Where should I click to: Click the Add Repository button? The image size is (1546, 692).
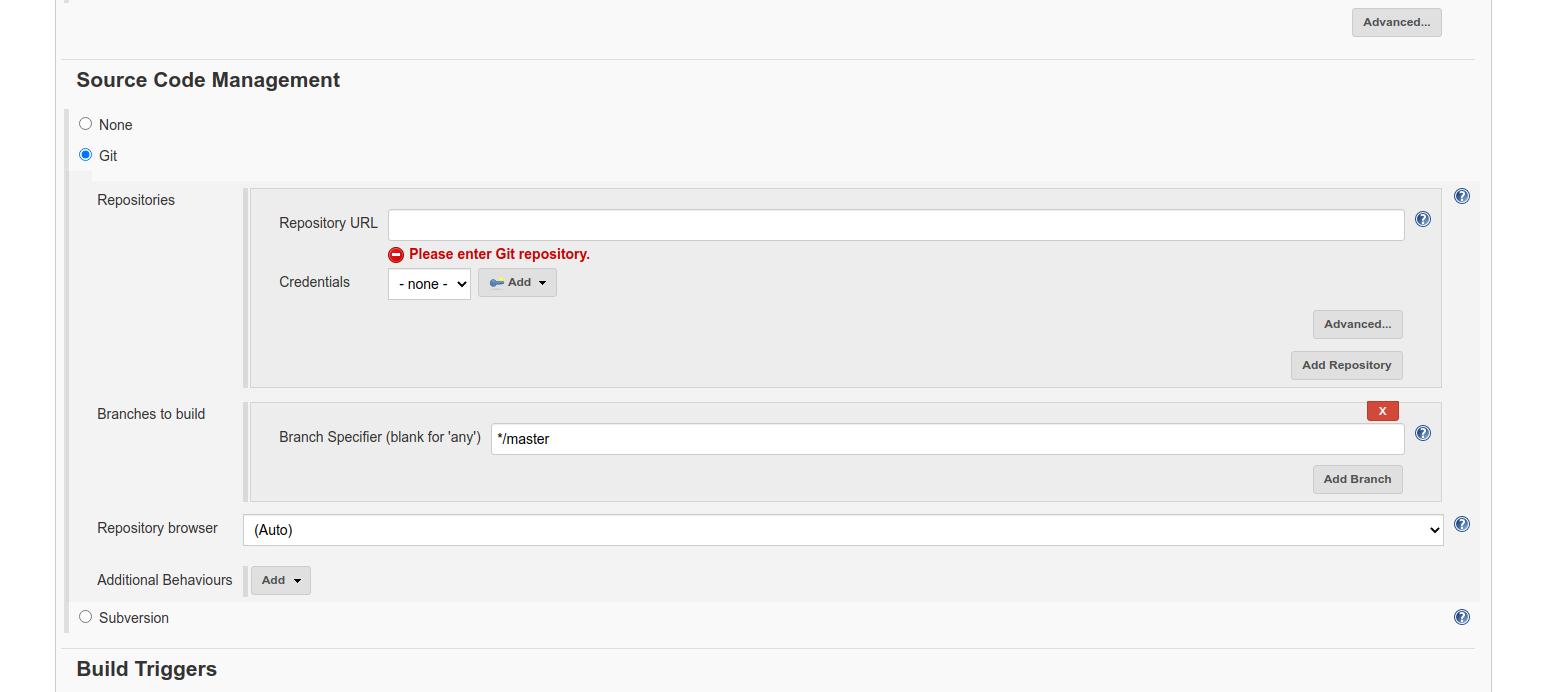[x=1346, y=366]
